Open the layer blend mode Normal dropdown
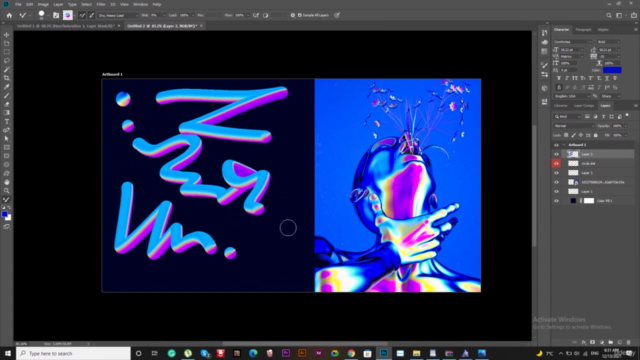 click(573, 126)
